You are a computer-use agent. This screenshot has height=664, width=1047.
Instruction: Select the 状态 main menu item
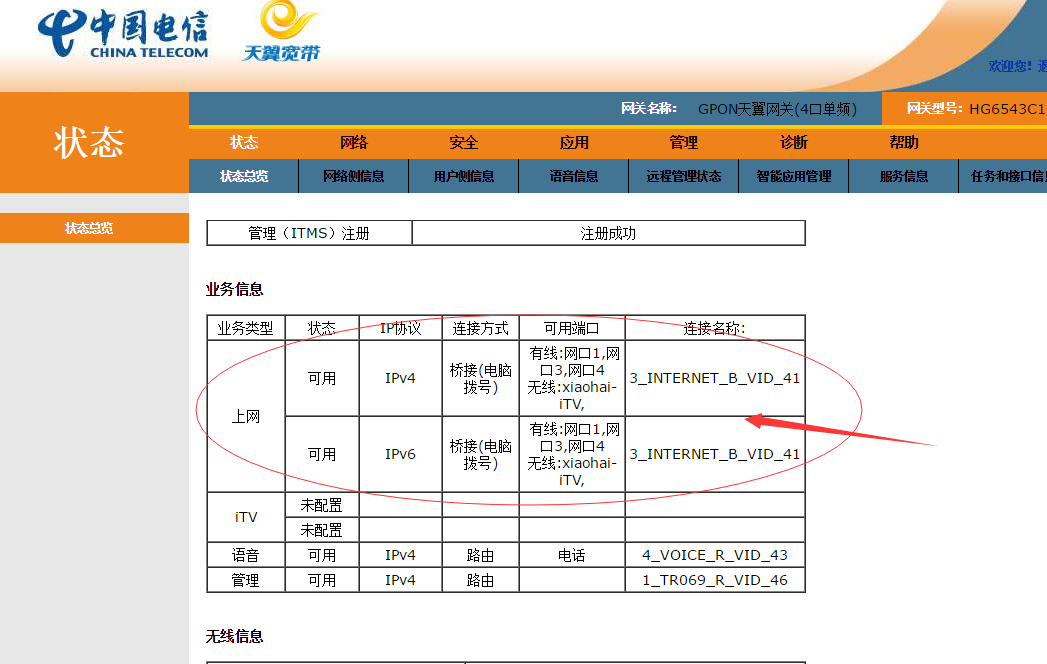243,142
